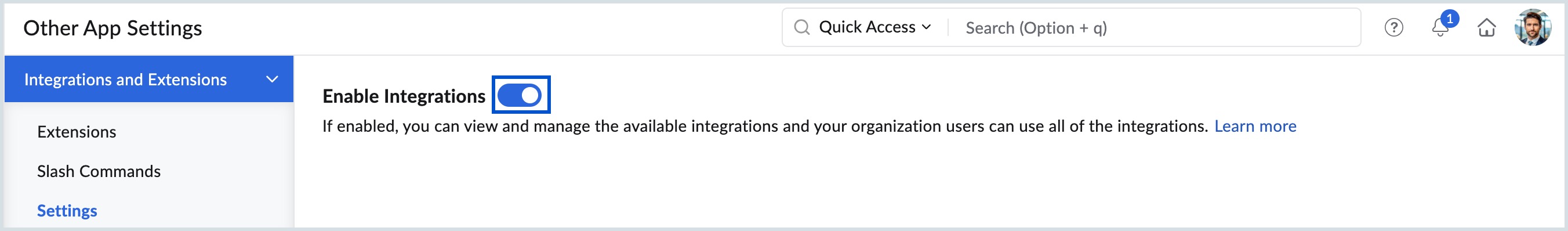
Task: Open the notifications bell
Action: coord(1440,28)
